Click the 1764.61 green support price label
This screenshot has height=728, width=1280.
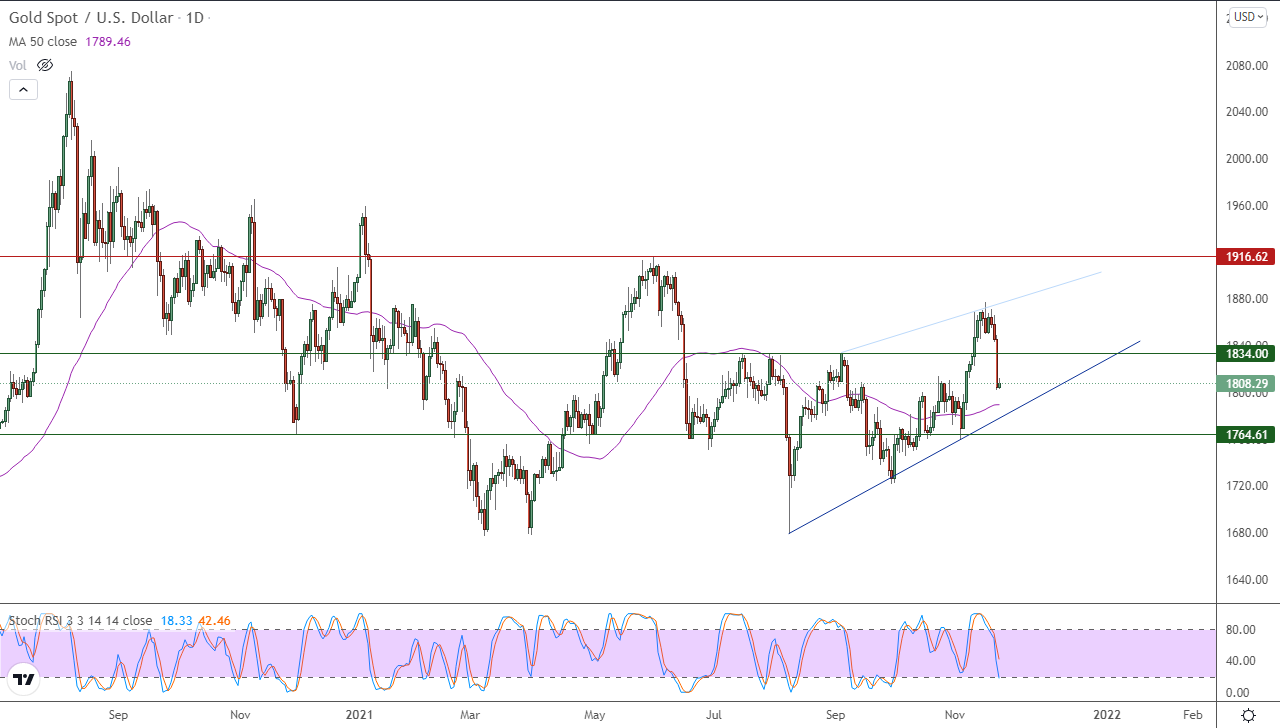tap(1244, 435)
